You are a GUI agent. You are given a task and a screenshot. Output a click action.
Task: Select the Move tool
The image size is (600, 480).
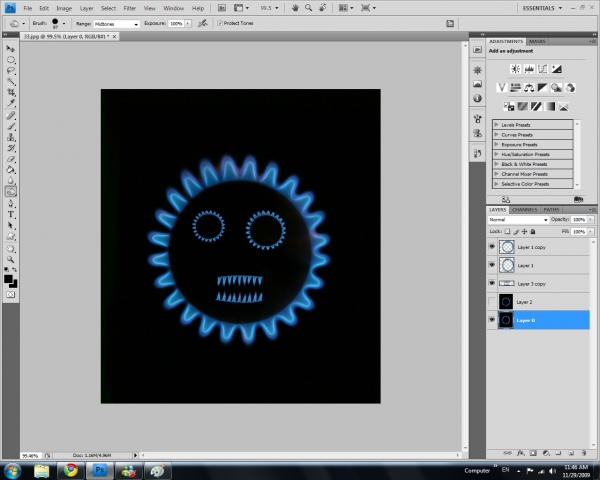pyautogui.click(x=11, y=49)
